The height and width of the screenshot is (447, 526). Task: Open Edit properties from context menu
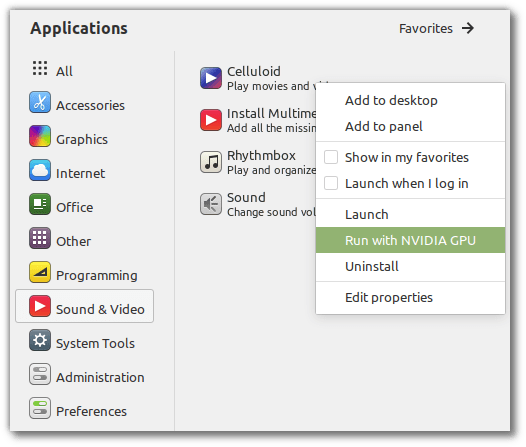[x=410, y=297]
